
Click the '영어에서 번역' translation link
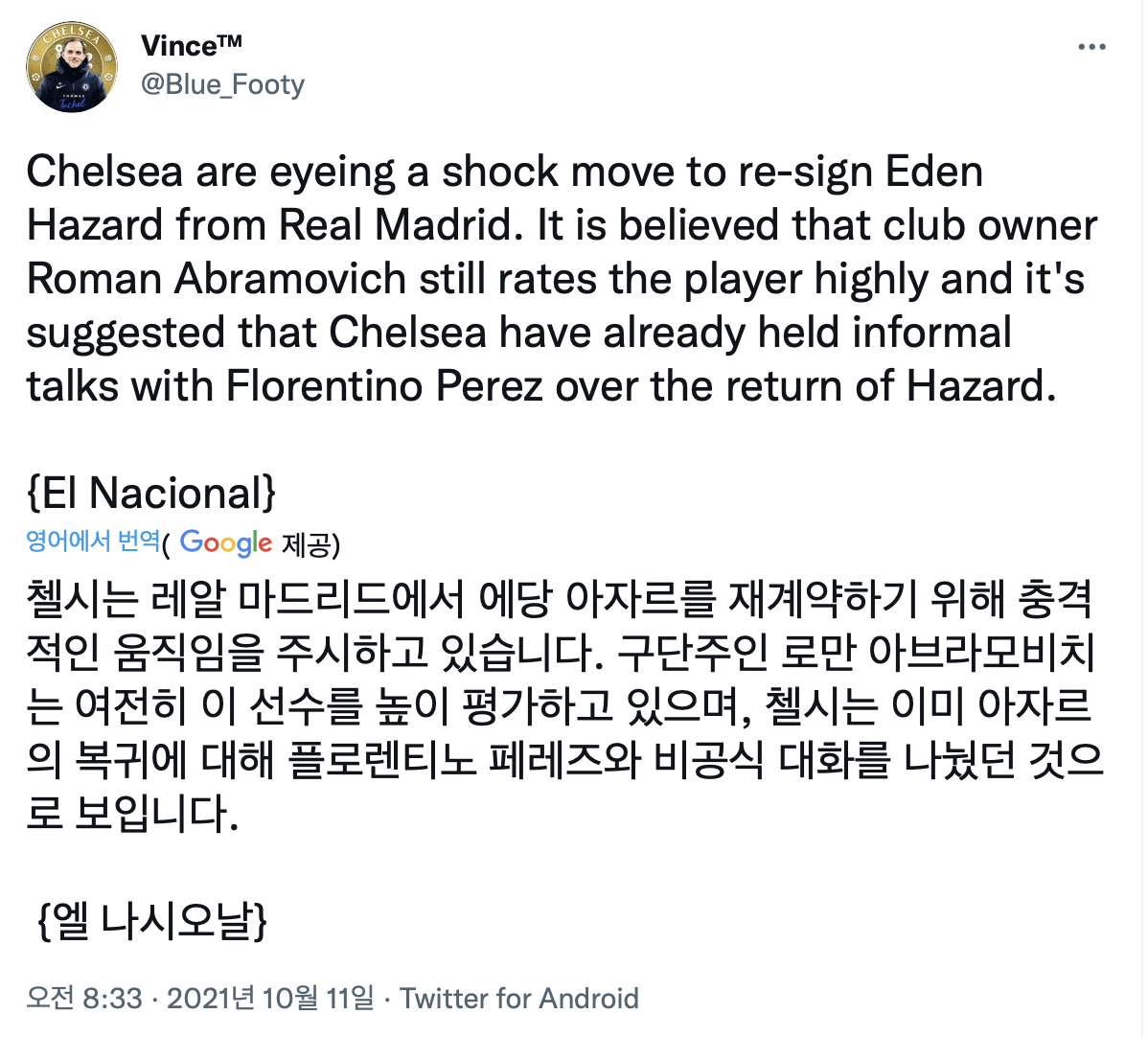tap(93, 541)
